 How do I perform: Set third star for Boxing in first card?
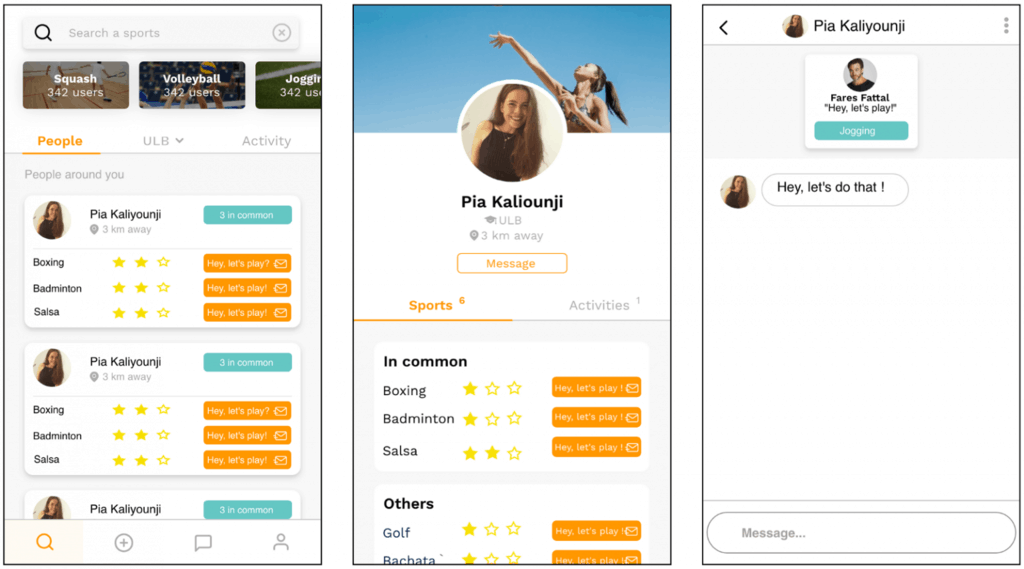pyautogui.click(x=164, y=262)
